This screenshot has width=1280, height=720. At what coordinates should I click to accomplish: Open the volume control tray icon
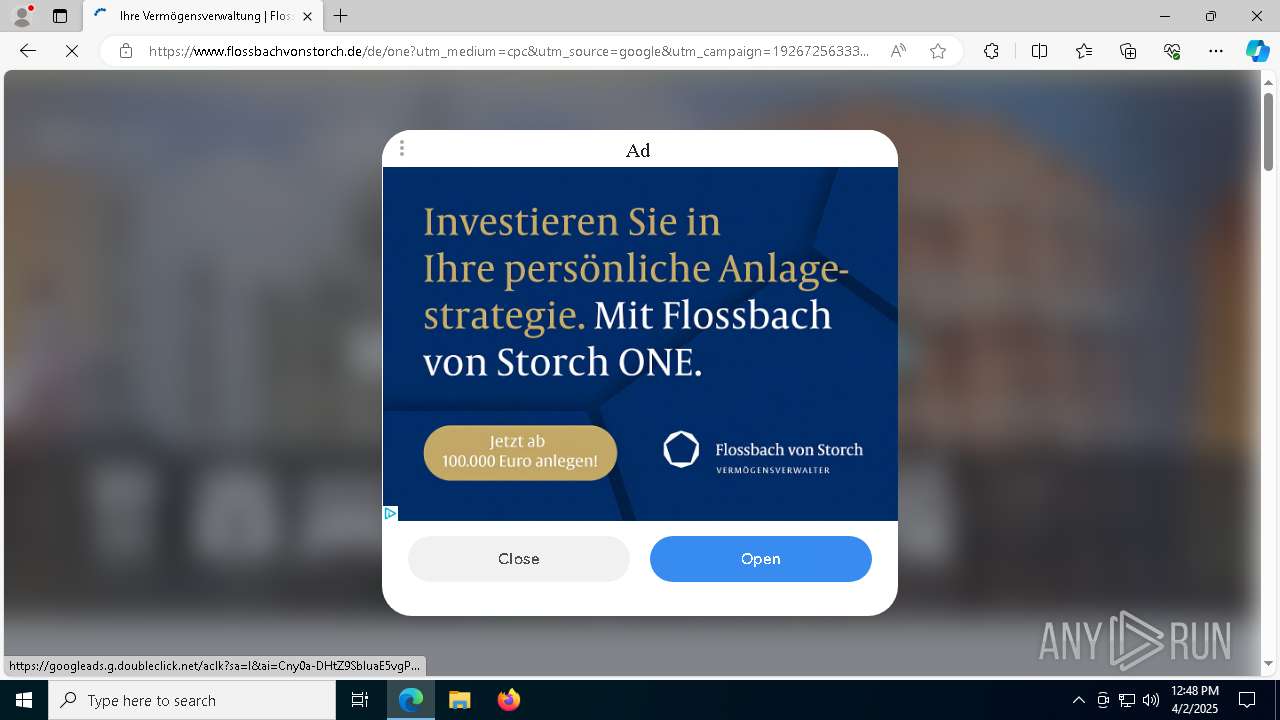(1151, 700)
